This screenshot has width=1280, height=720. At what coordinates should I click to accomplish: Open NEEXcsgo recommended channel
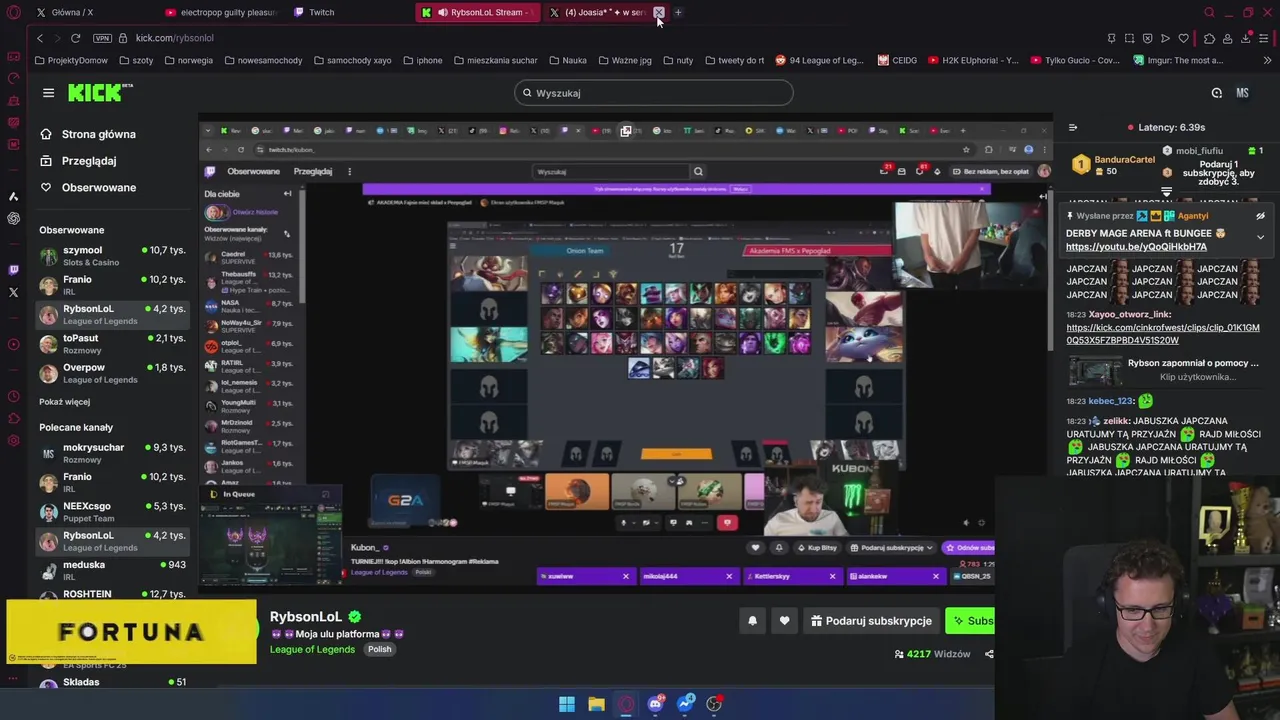tap(113, 512)
